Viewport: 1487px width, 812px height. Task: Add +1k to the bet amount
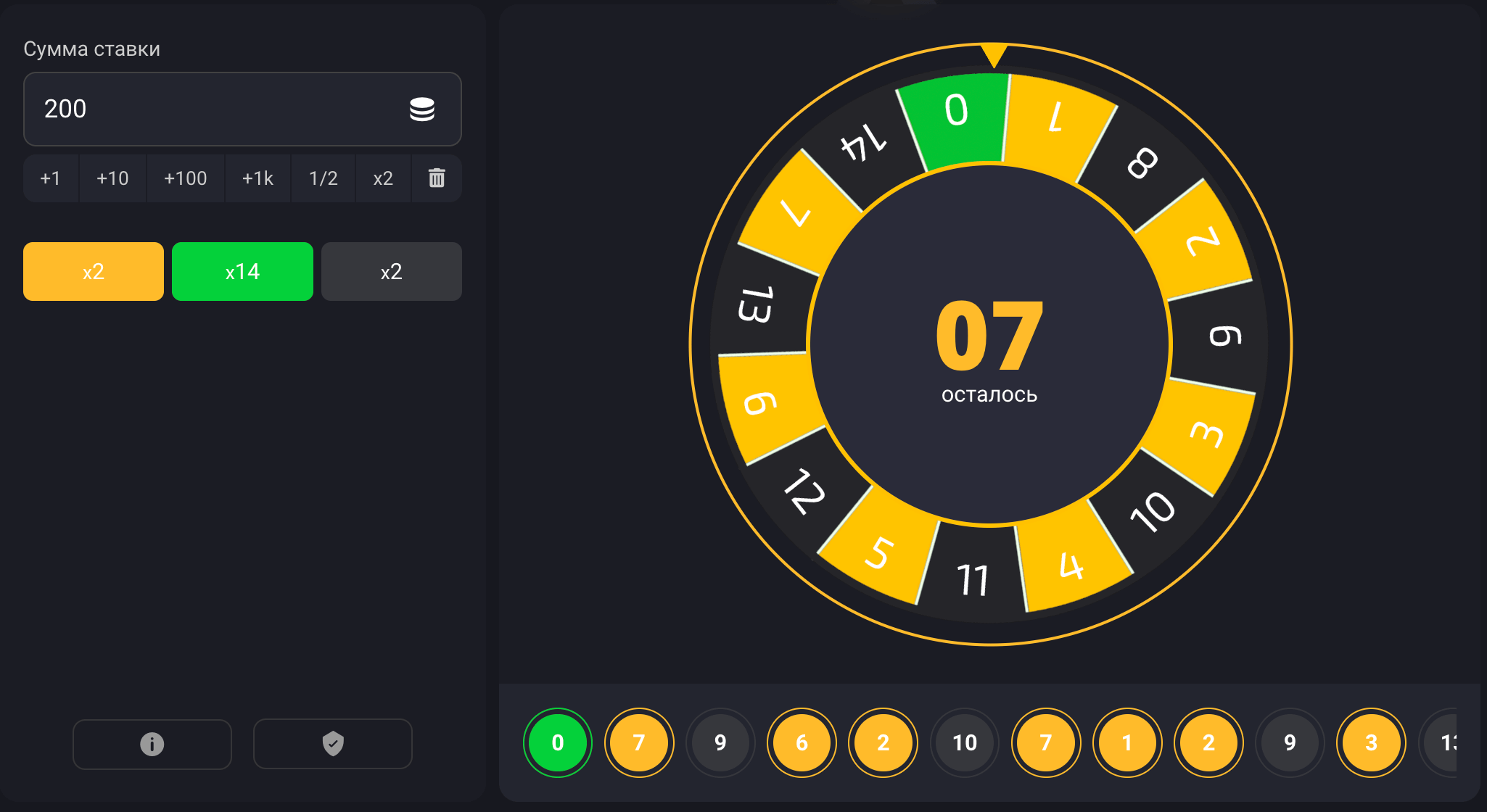pos(258,178)
